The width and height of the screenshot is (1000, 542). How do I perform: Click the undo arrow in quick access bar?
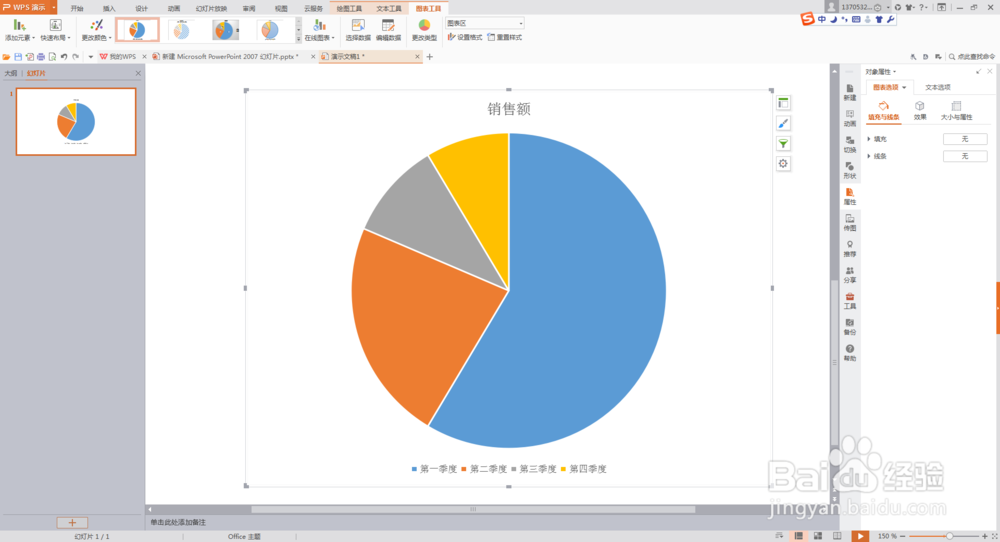(x=64, y=57)
